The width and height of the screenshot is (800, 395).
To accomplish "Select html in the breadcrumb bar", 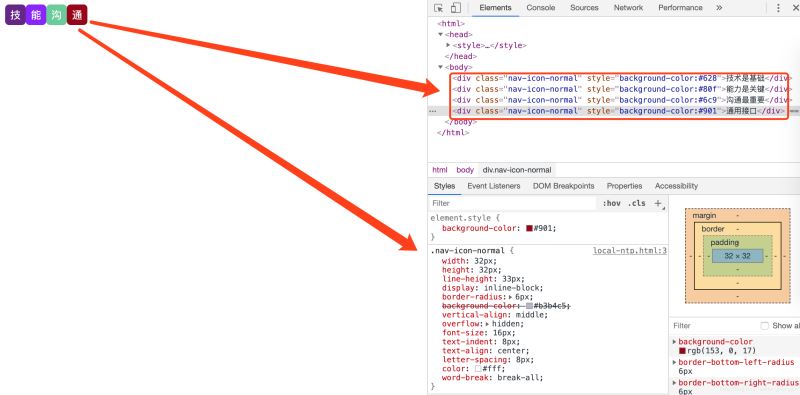I will [x=440, y=170].
